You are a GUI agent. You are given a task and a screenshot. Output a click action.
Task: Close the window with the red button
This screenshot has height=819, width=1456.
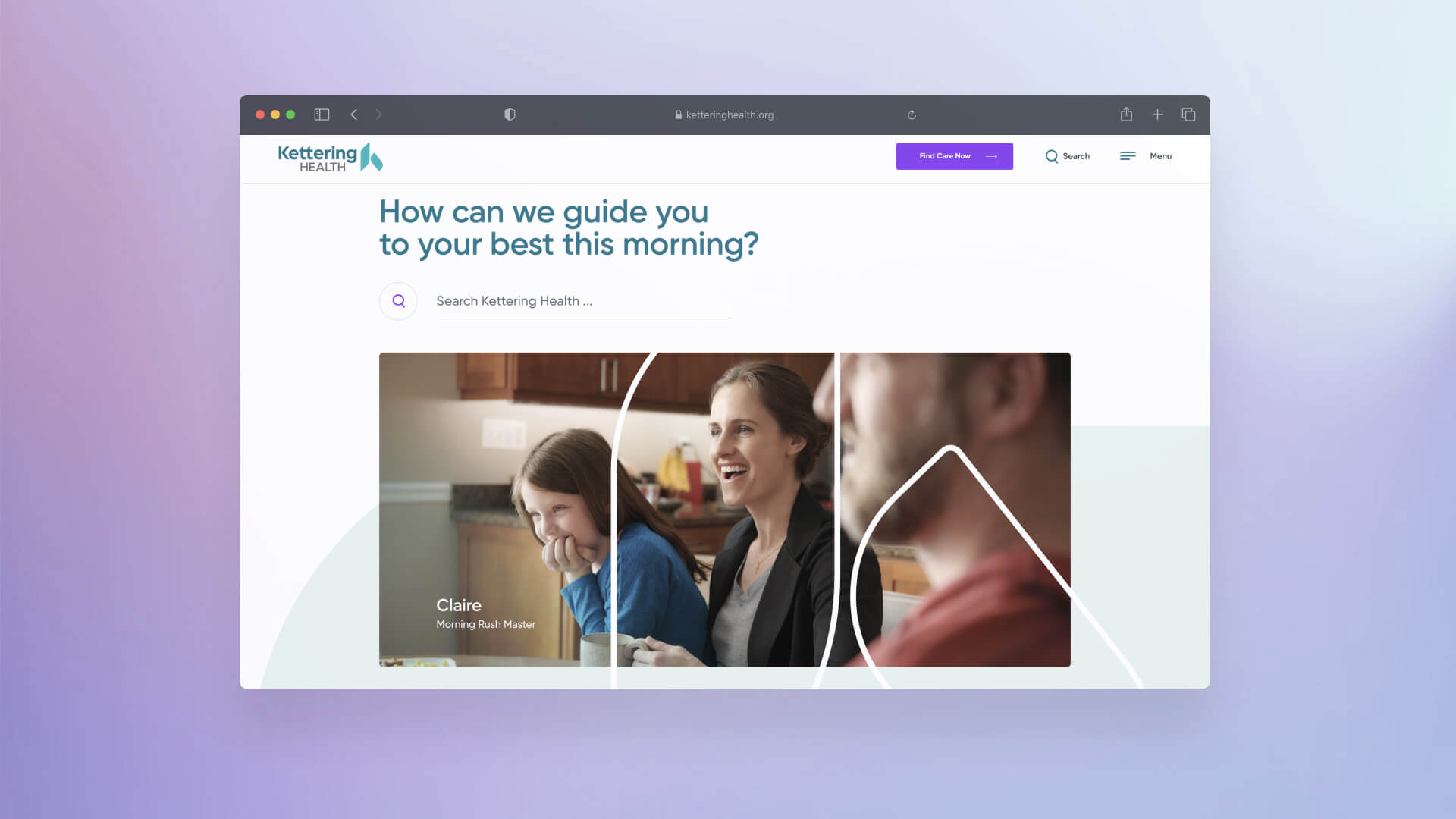(260, 115)
